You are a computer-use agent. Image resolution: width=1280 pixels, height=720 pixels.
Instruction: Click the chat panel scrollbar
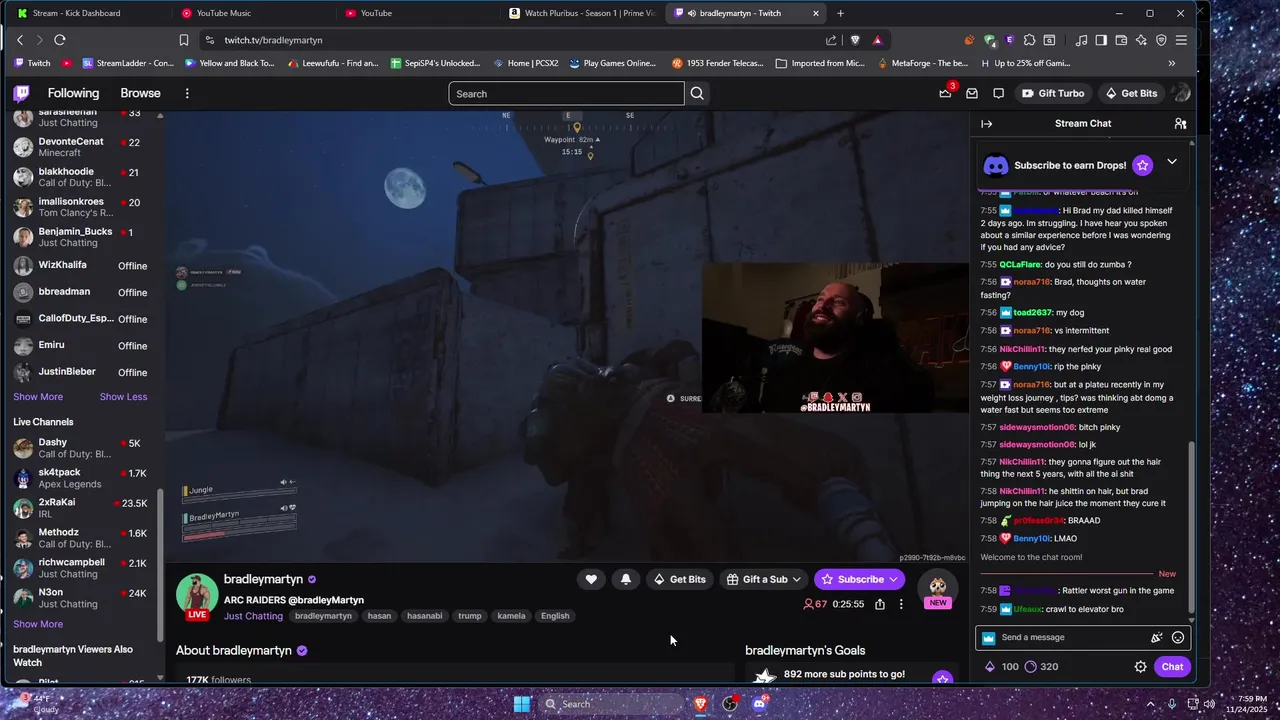tap(1190, 525)
